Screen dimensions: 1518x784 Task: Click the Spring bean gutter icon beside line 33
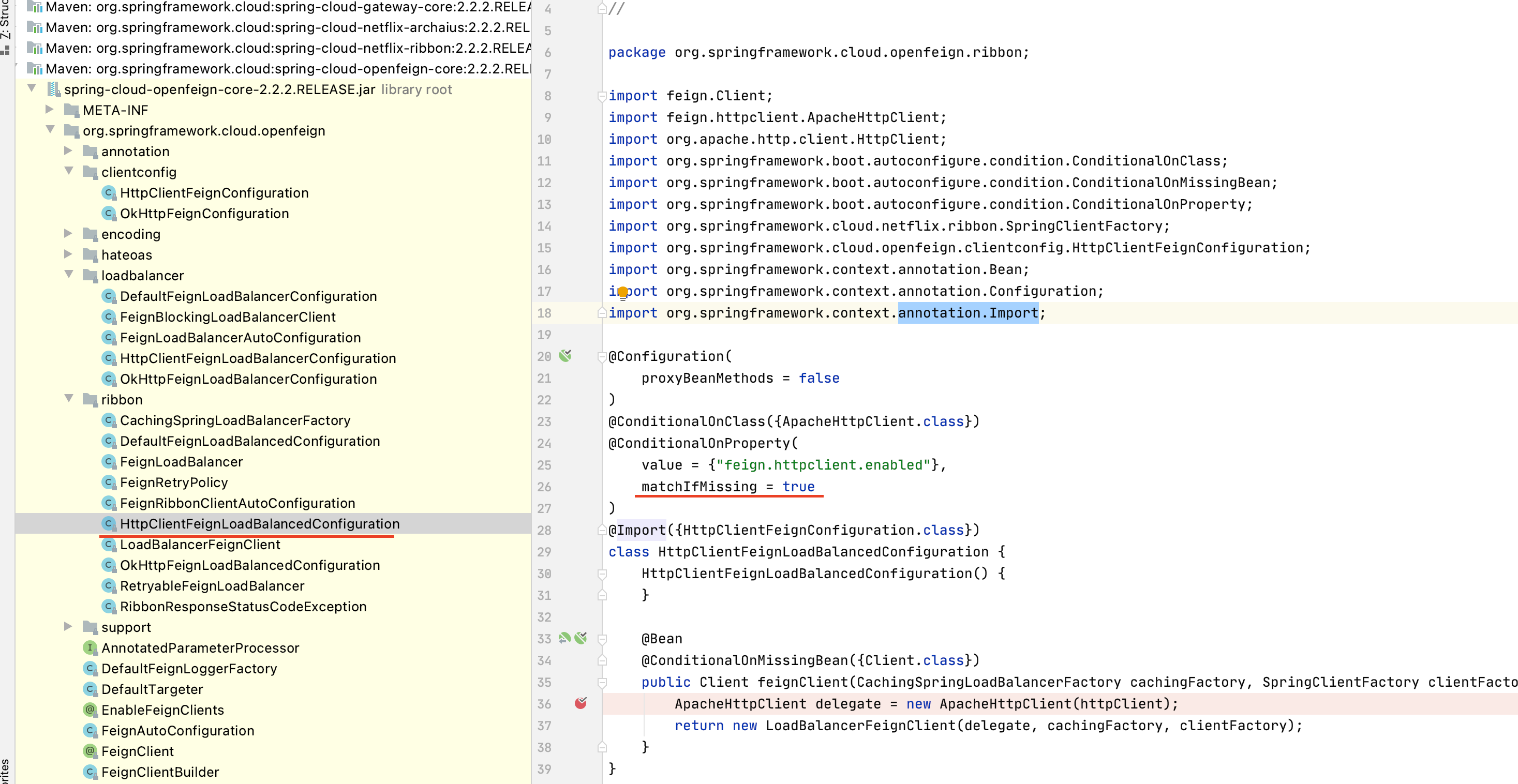[x=582, y=639]
